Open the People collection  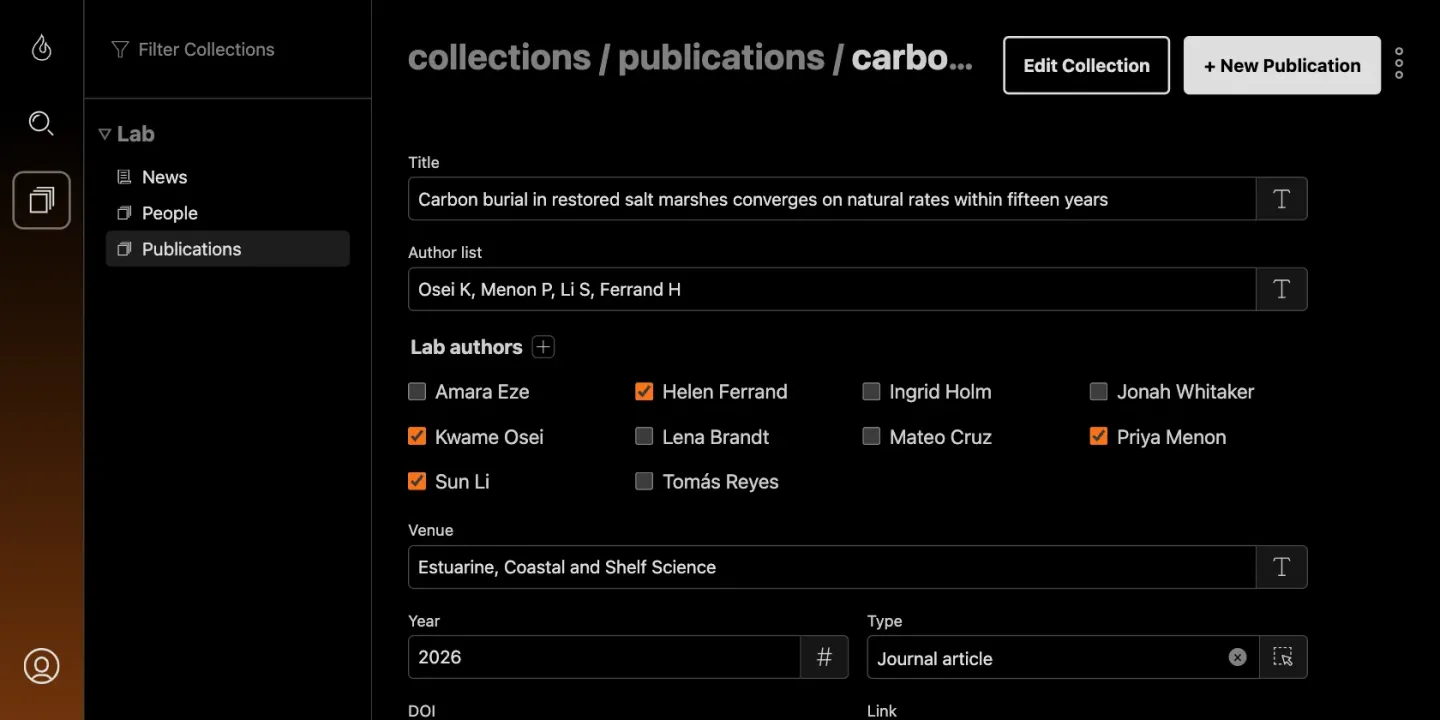coord(228,213)
